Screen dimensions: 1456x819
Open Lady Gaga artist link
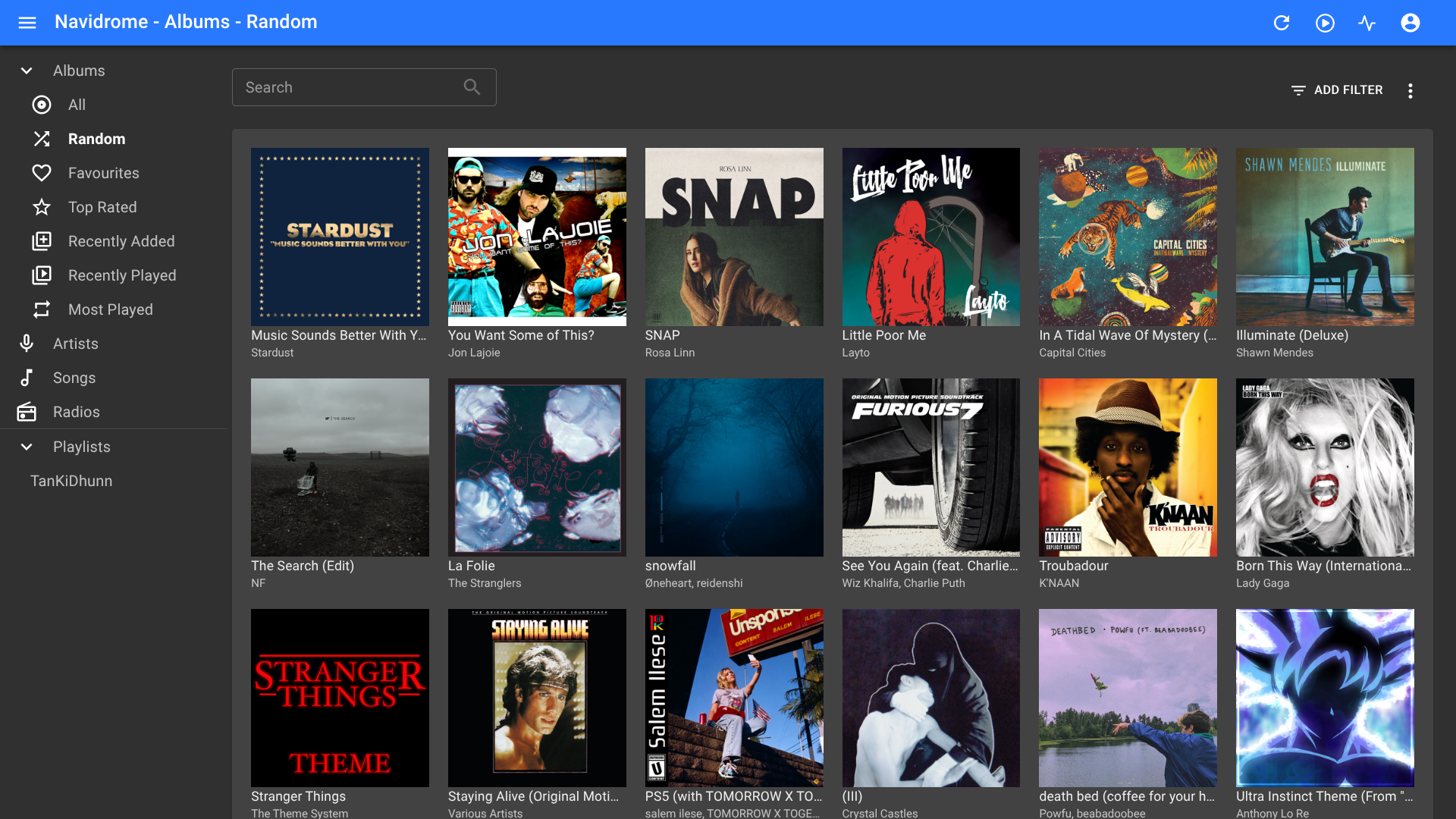(x=1263, y=583)
